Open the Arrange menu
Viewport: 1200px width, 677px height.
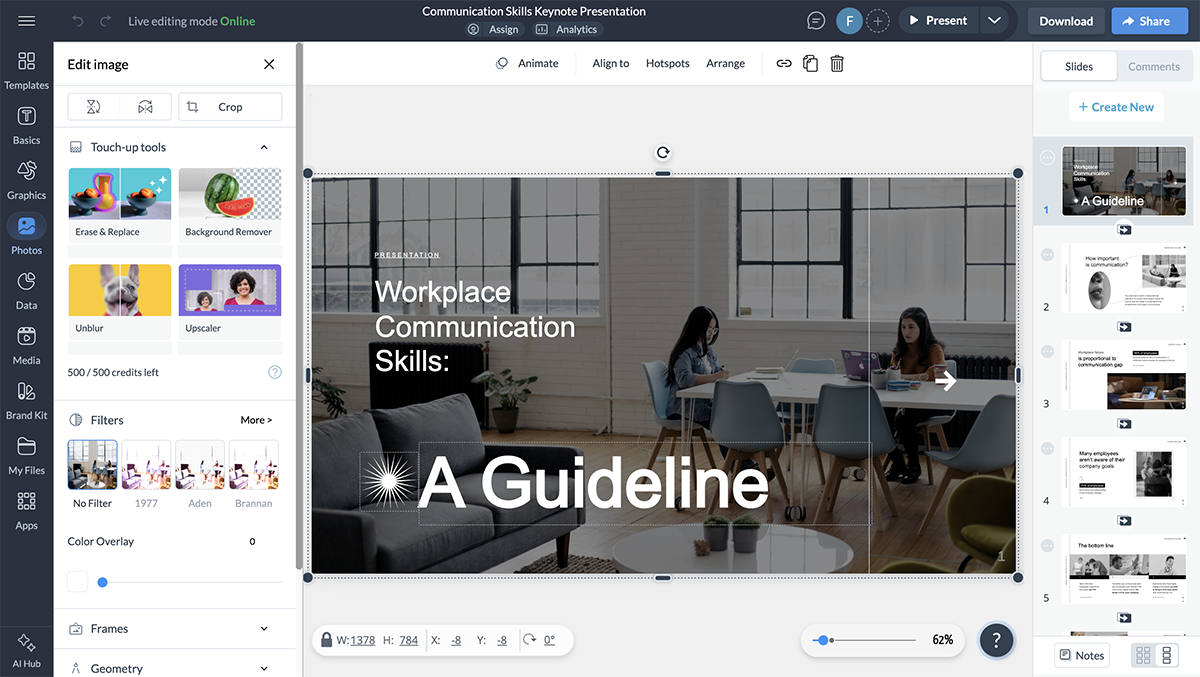pos(725,63)
